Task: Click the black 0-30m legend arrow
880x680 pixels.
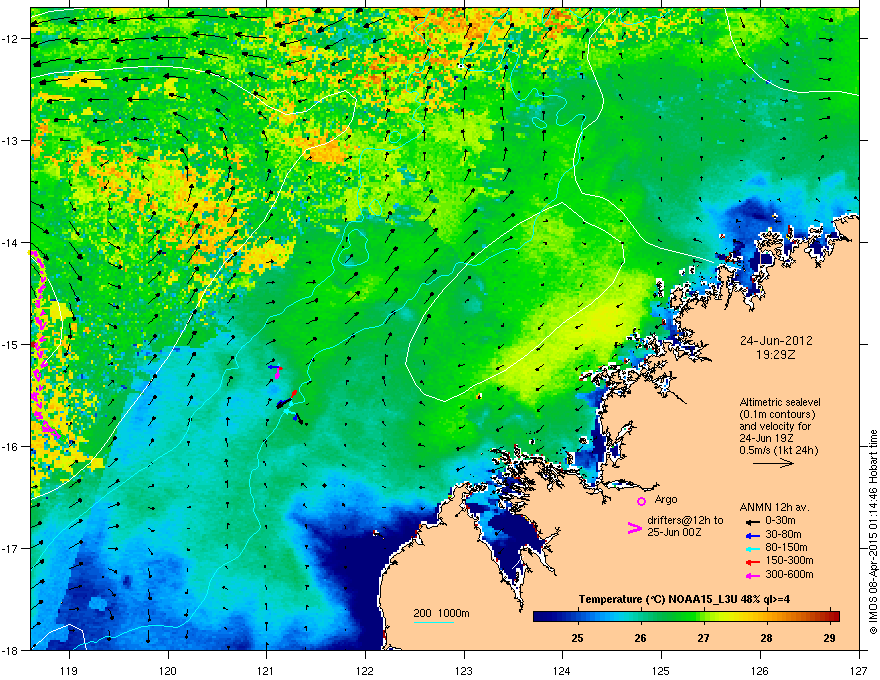Action: tap(752, 521)
